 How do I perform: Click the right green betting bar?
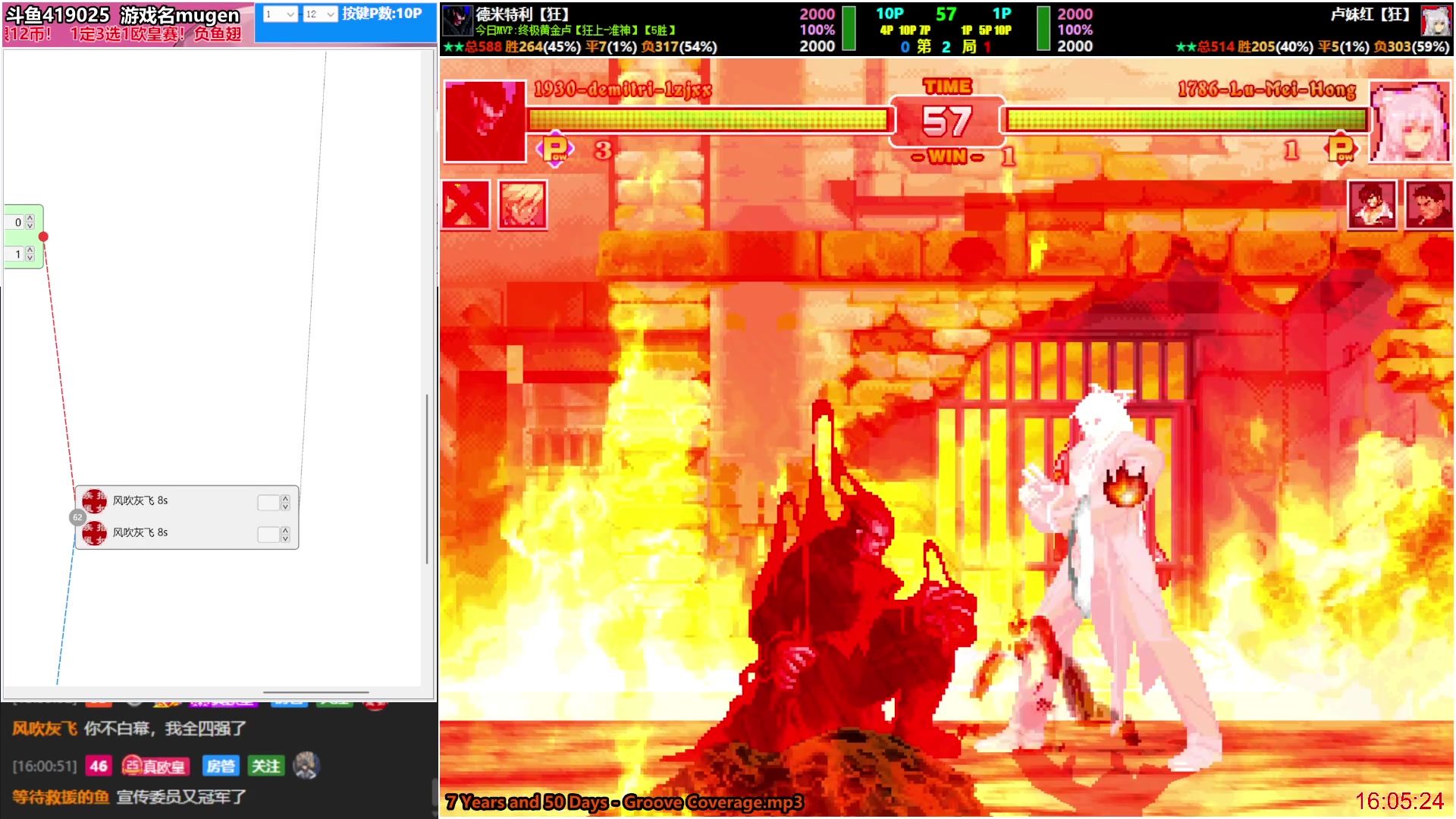1043,29
